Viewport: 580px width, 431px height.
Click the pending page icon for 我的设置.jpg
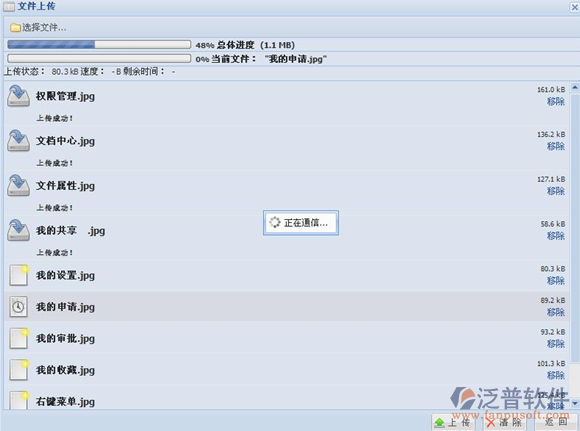[19, 275]
